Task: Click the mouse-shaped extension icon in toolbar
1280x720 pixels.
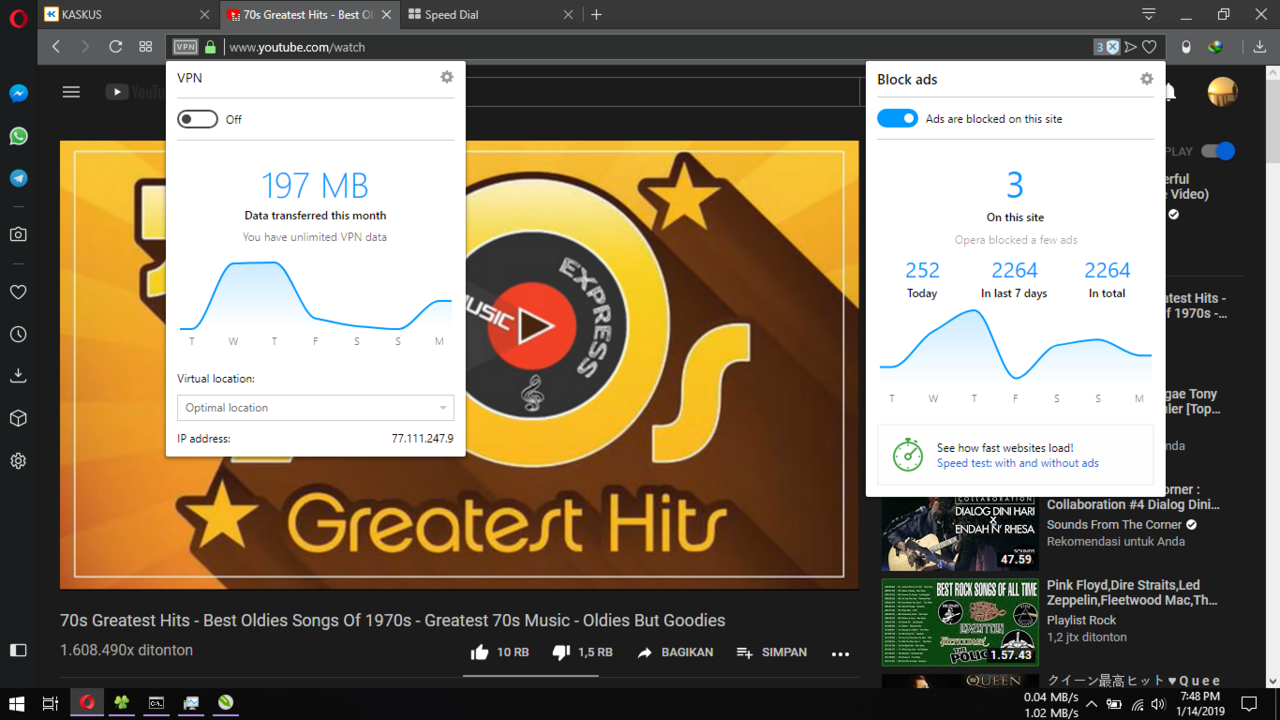Action: click(1186, 47)
